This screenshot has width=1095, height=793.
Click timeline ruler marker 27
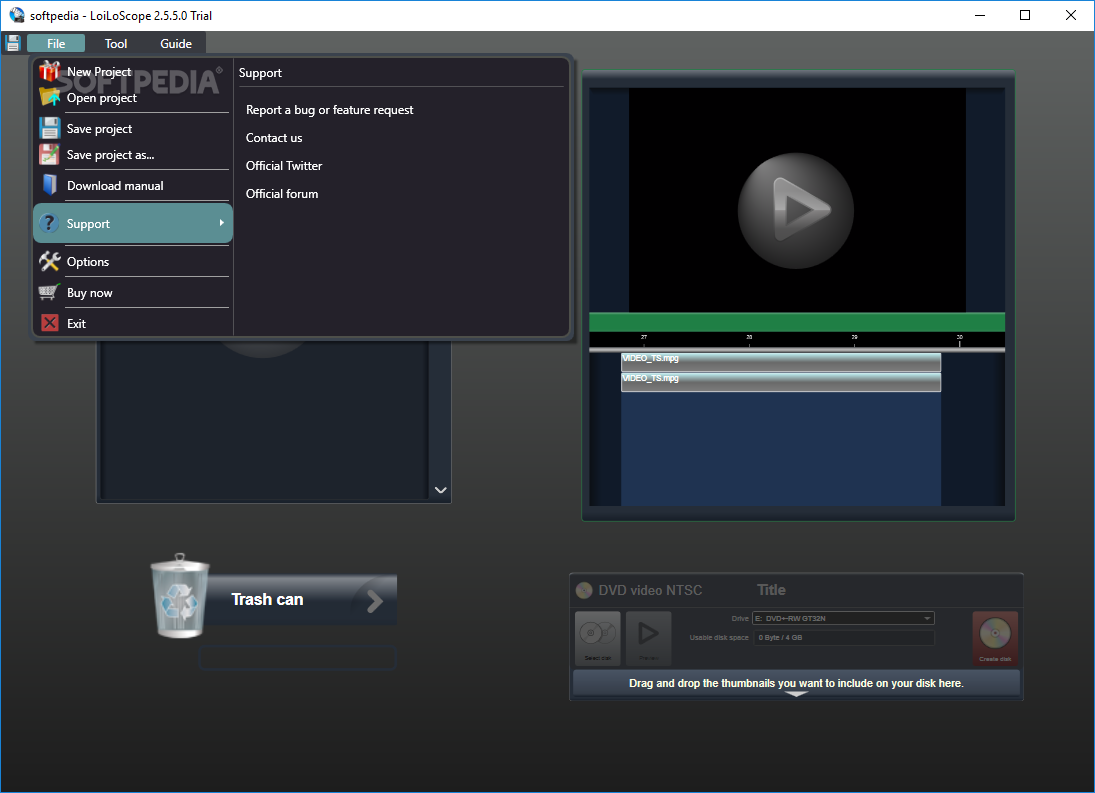[x=644, y=339]
